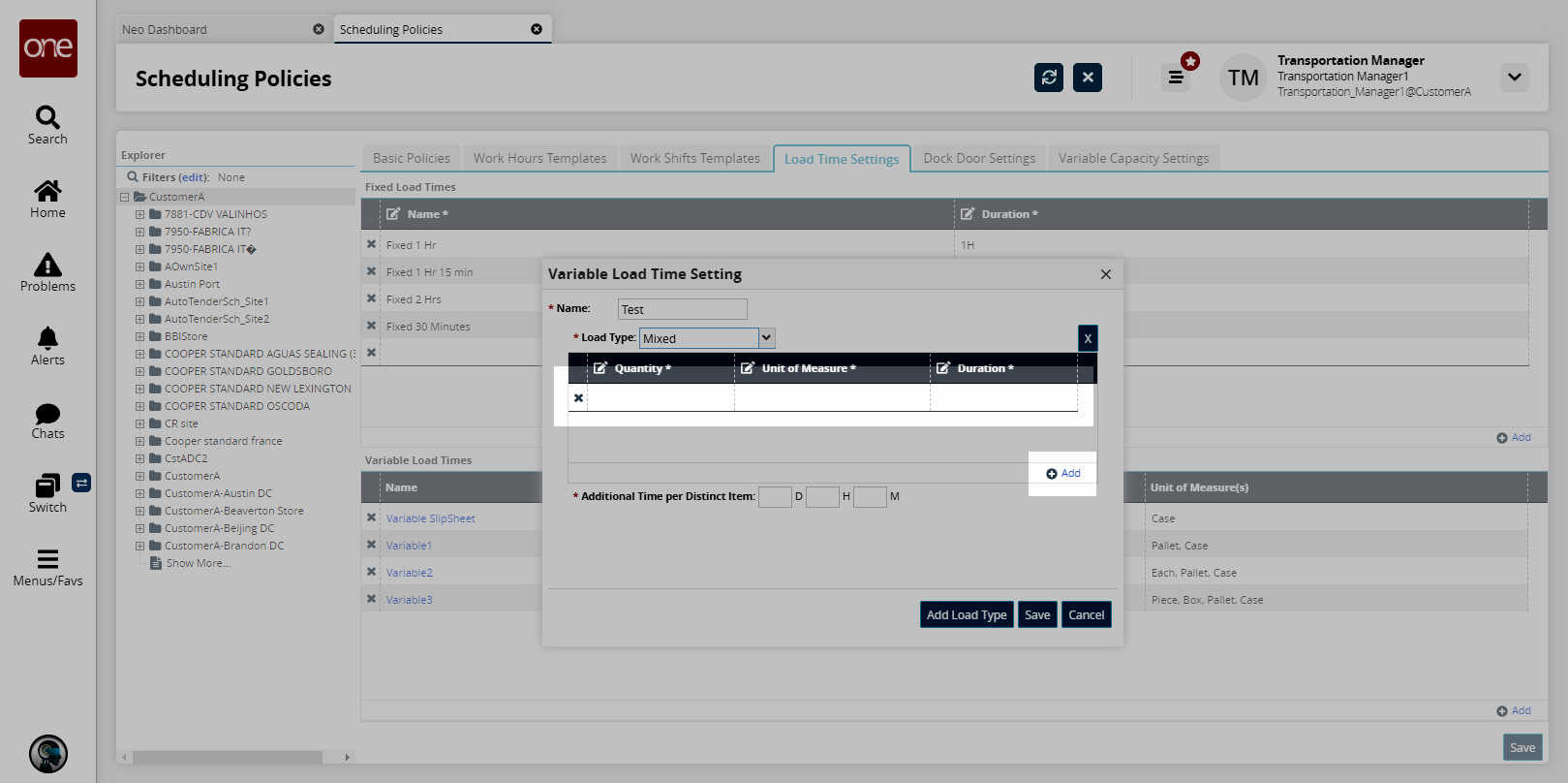Click the Name input field
Viewport: 1568px width, 783px height.
pyautogui.click(x=682, y=309)
